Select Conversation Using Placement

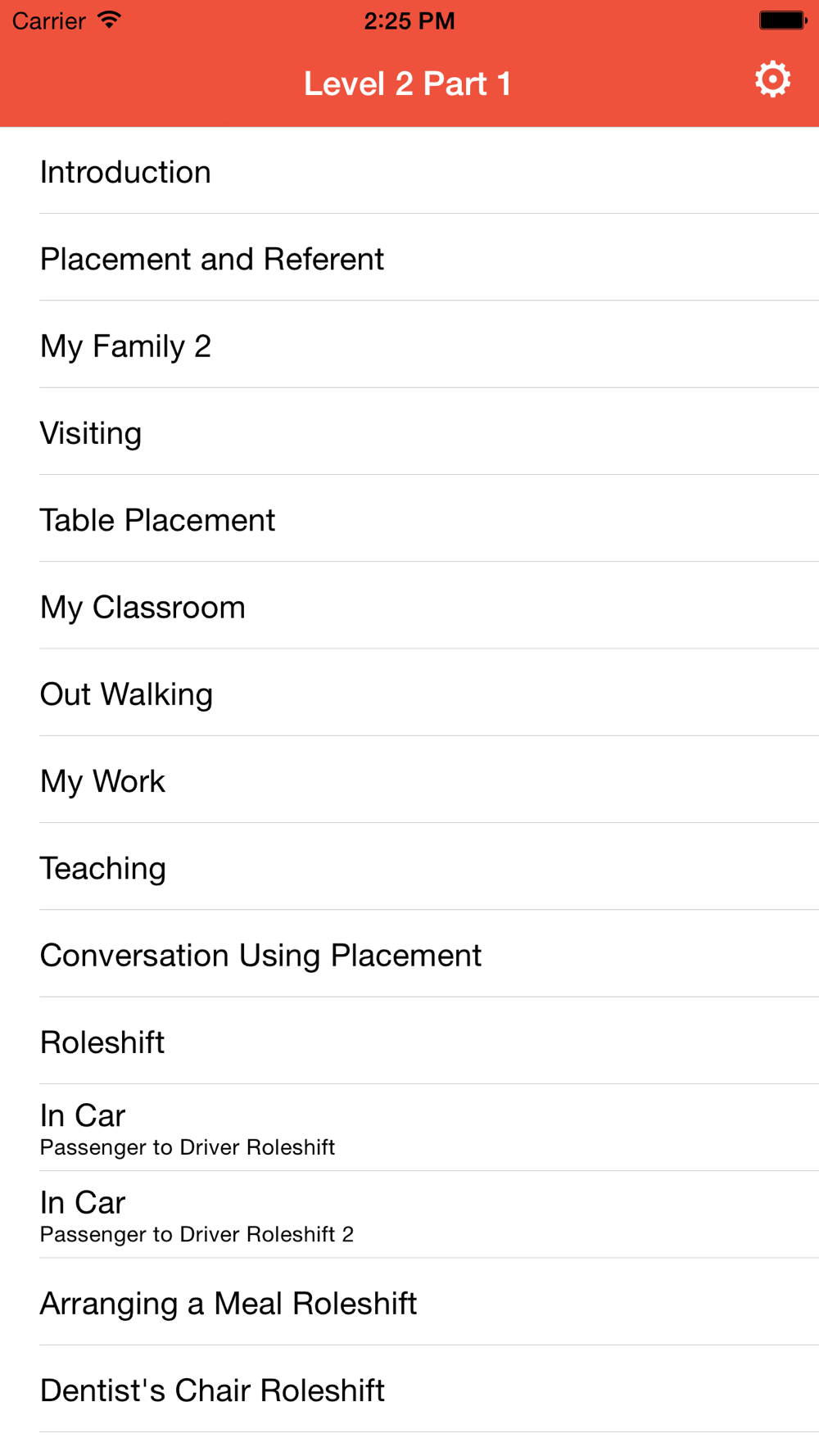point(409,954)
